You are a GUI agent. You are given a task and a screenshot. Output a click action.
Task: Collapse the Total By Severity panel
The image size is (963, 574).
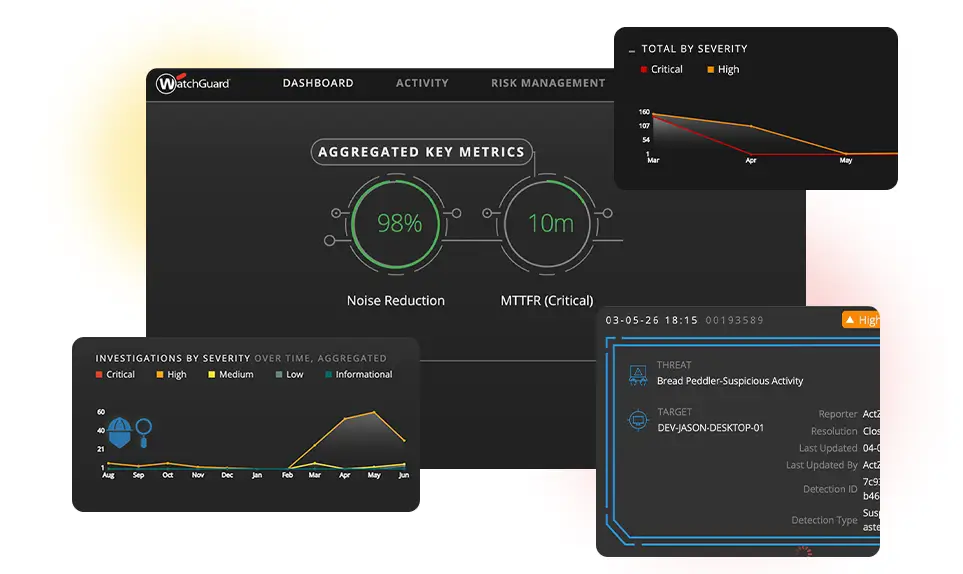[x=632, y=50]
